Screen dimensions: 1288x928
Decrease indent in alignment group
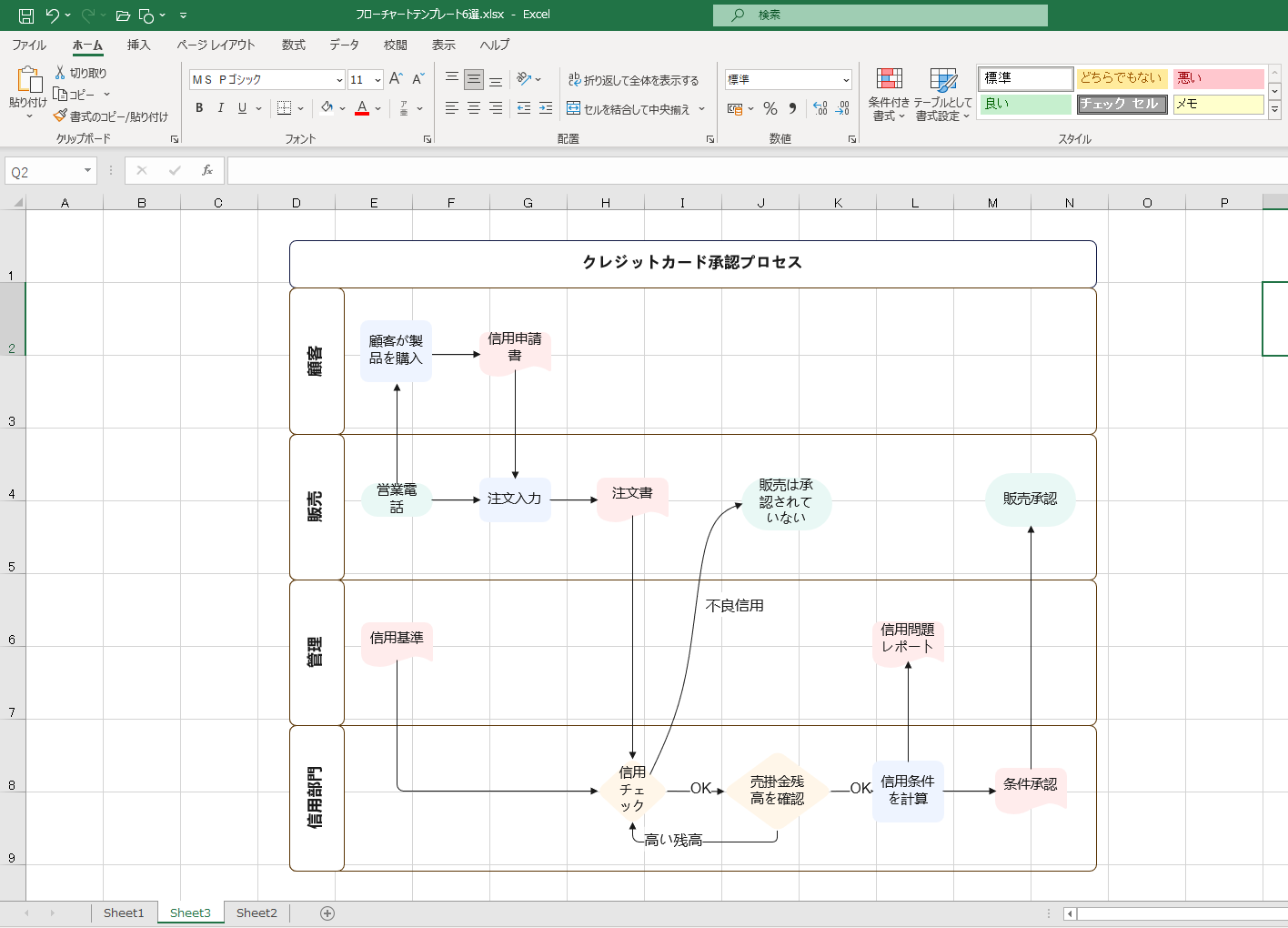524,108
